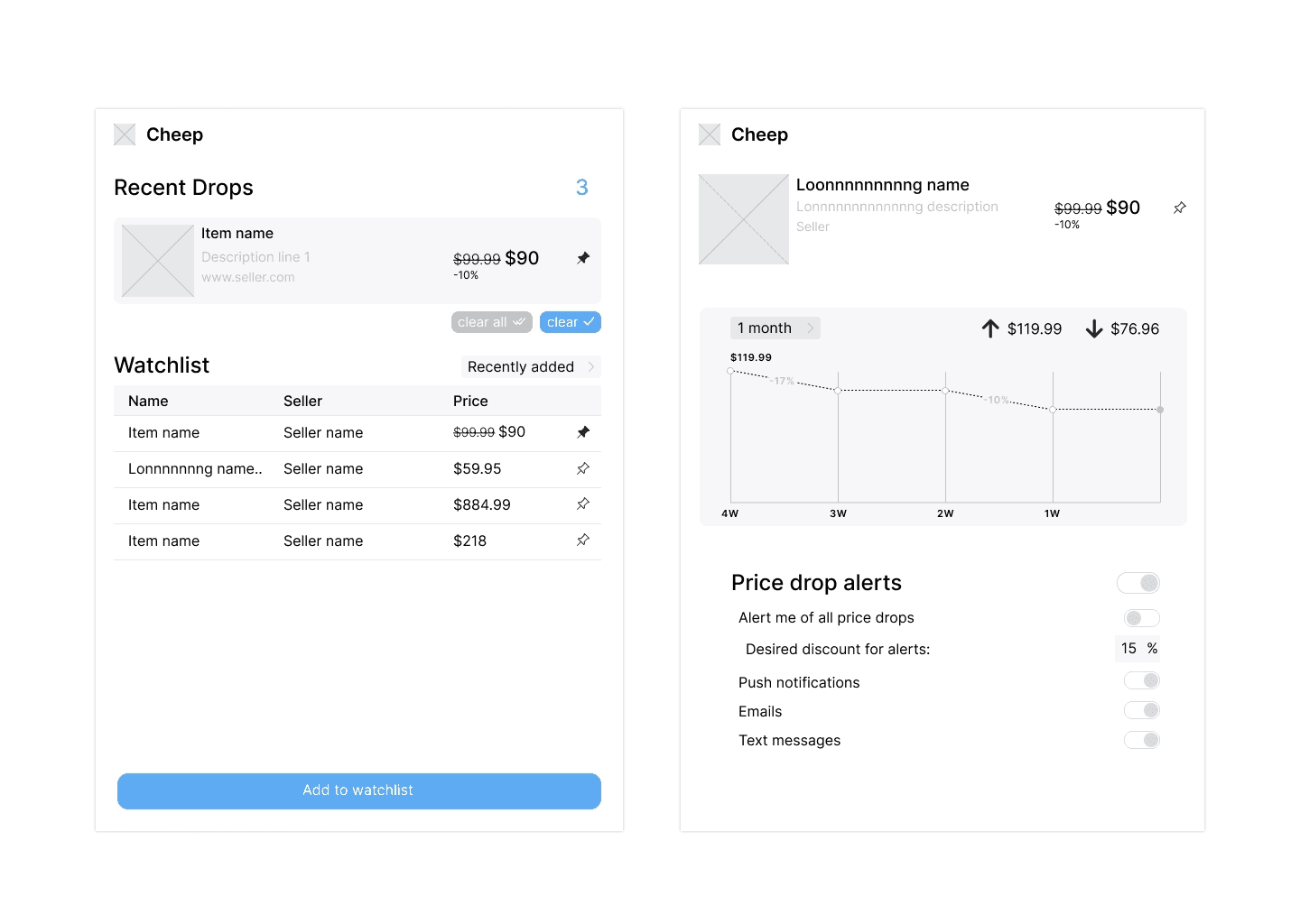The width and height of the screenshot is (1300, 924).
Task: Click Add to watchlist button
Action: click(x=359, y=791)
